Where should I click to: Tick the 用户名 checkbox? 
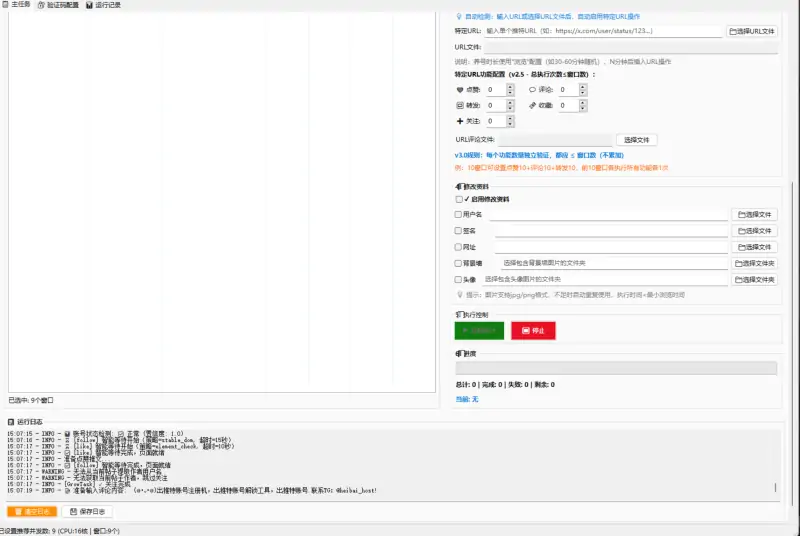[x=459, y=214]
